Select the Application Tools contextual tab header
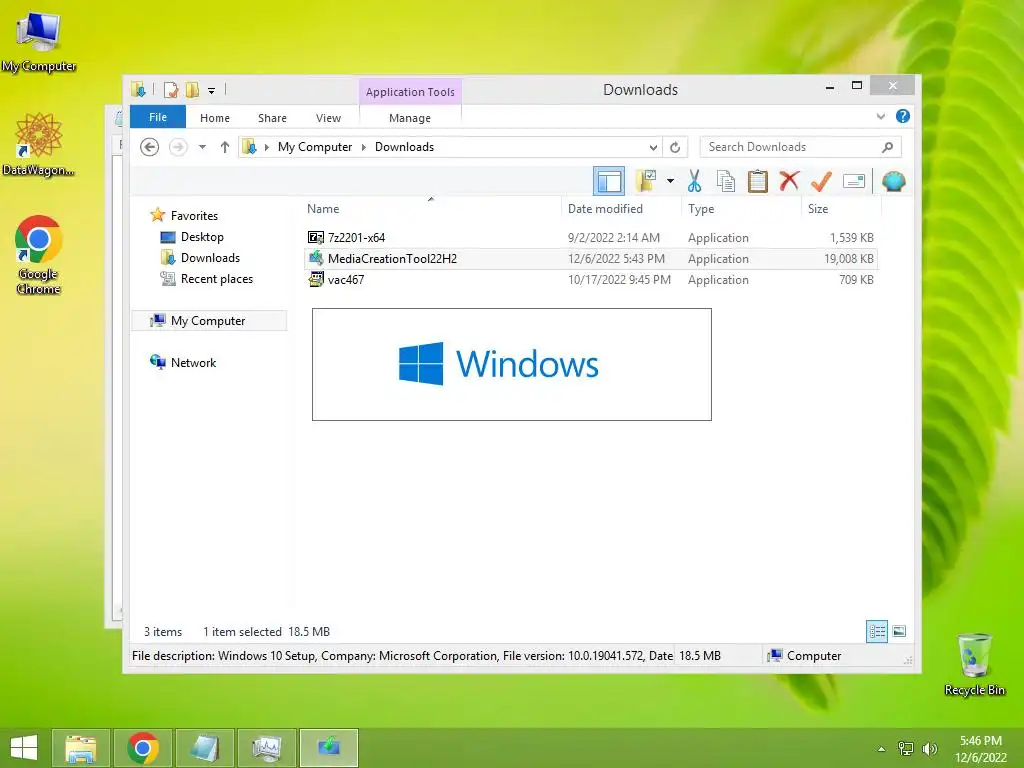 point(410,92)
